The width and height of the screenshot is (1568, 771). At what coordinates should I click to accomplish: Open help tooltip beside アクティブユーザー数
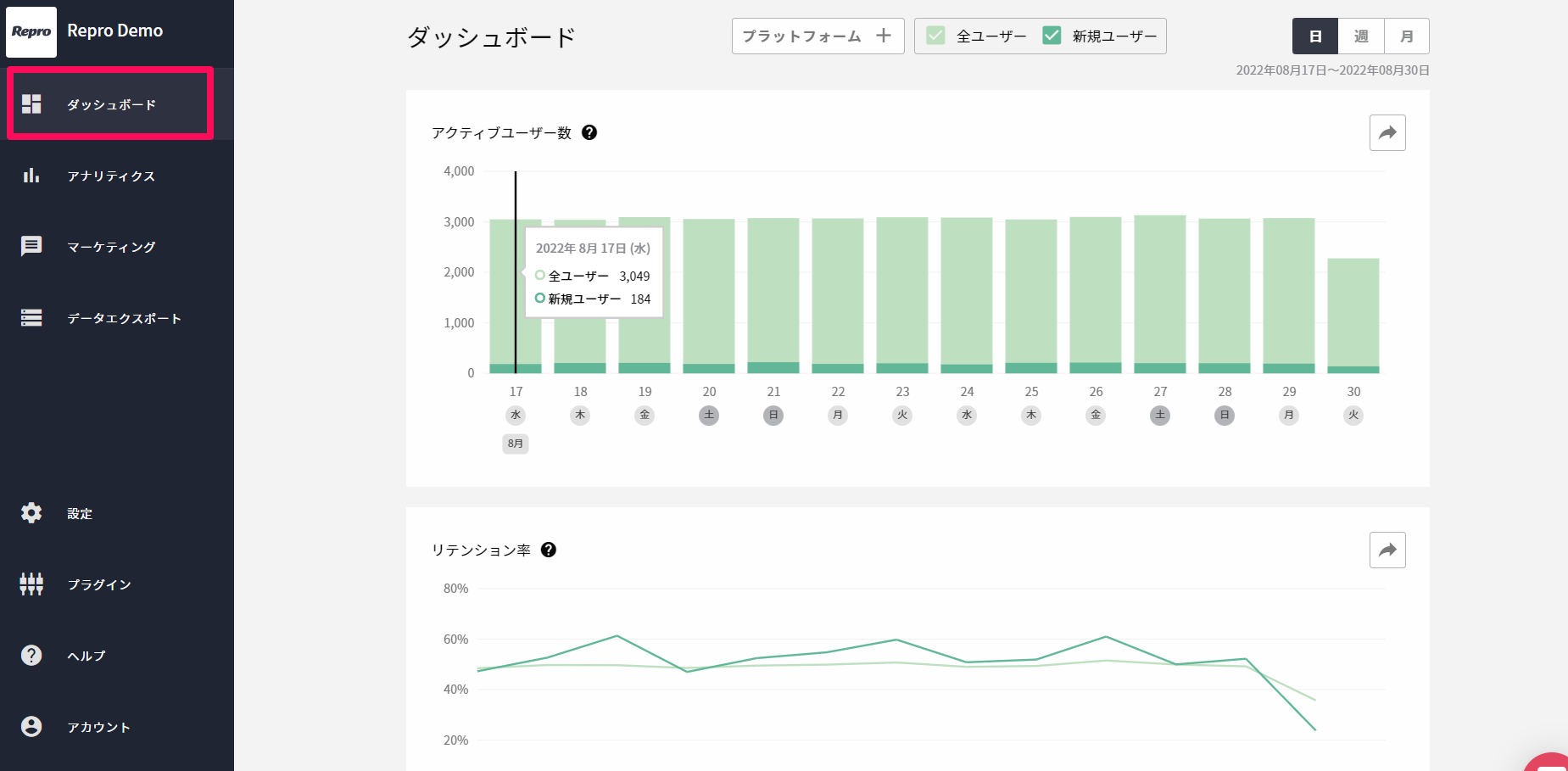pos(589,132)
